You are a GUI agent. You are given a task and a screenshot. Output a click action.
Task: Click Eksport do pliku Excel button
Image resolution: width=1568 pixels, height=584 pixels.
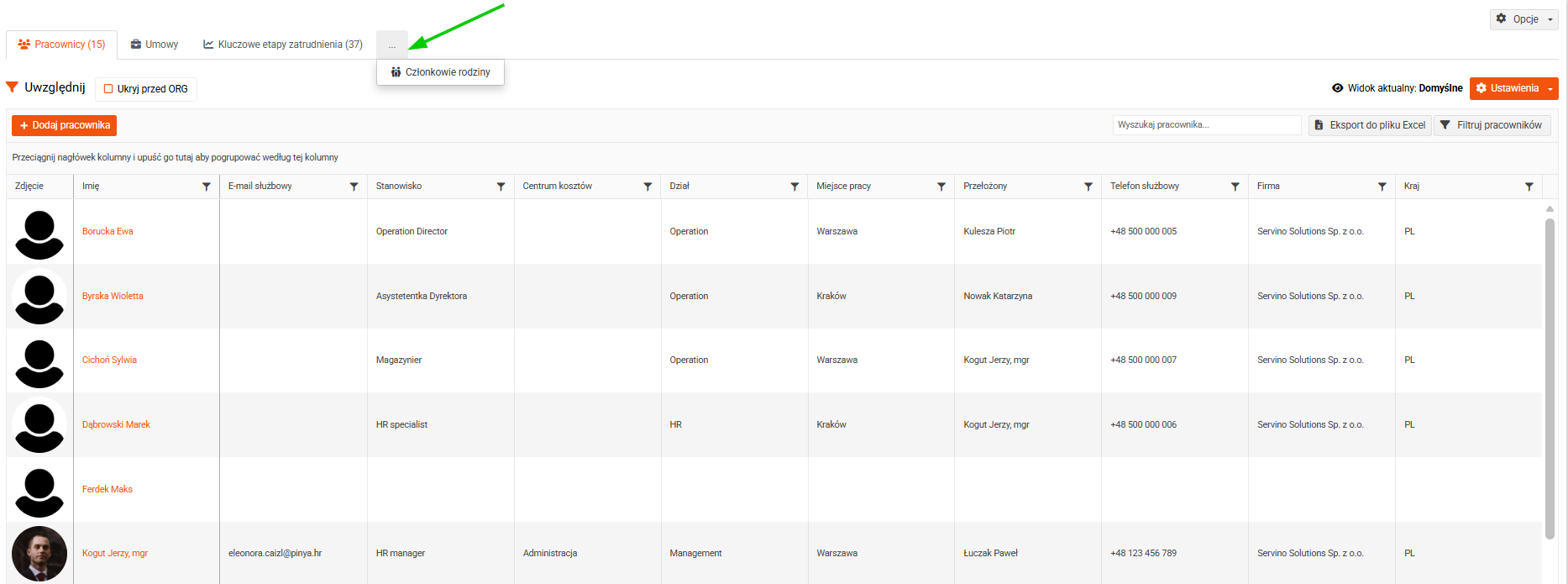[x=1370, y=125]
